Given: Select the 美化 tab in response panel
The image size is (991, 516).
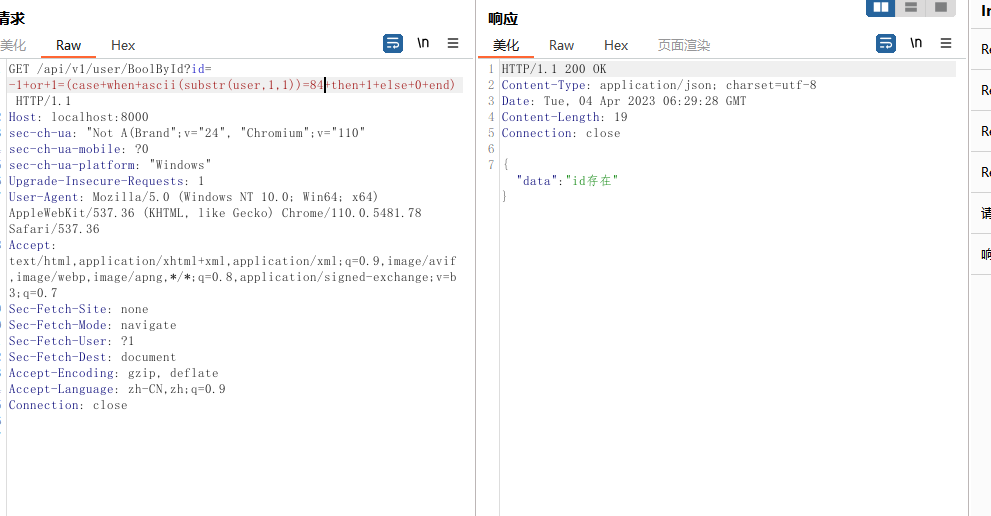Looking at the screenshot, I should [506, 45].
